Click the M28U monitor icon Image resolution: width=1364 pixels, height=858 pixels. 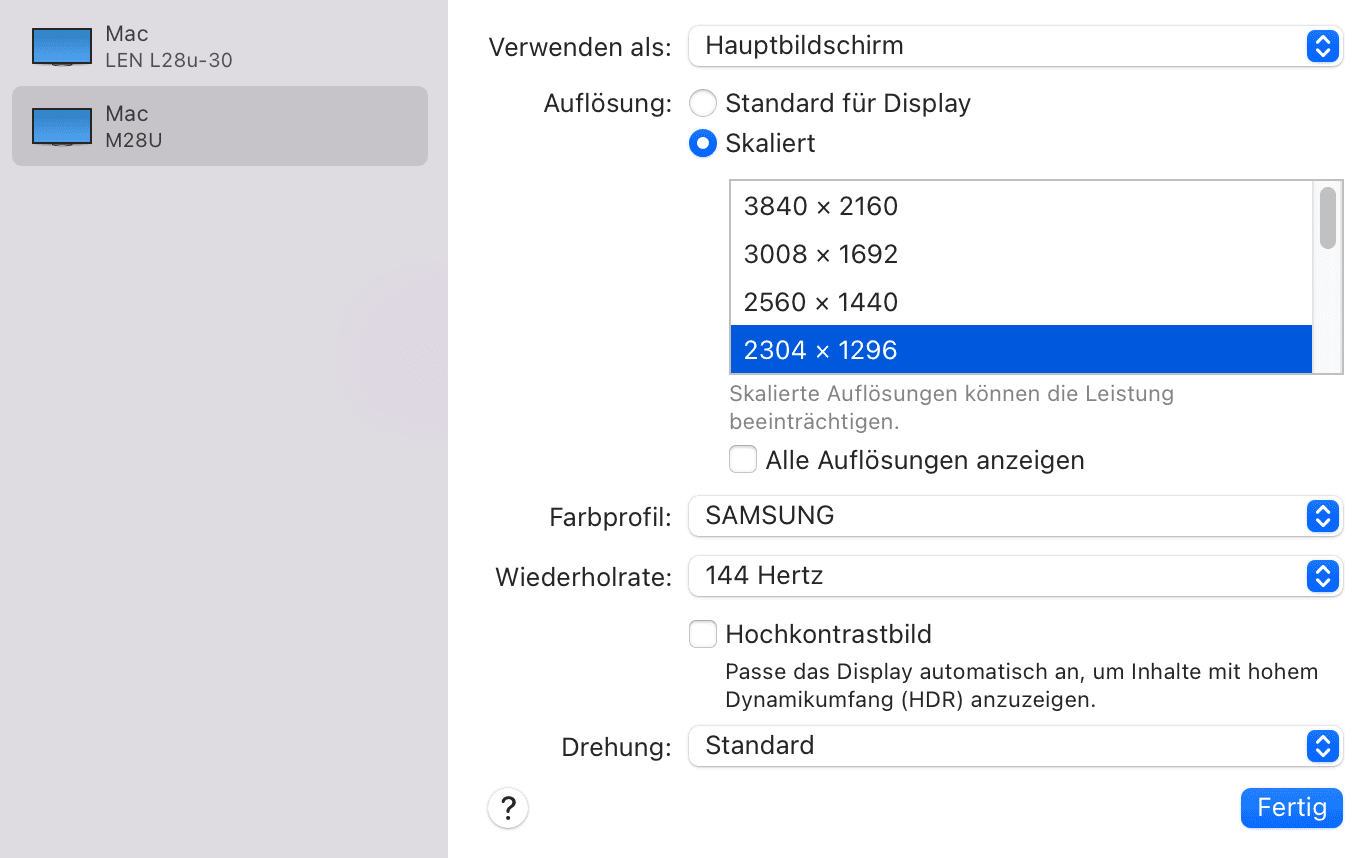coord(62,126)
